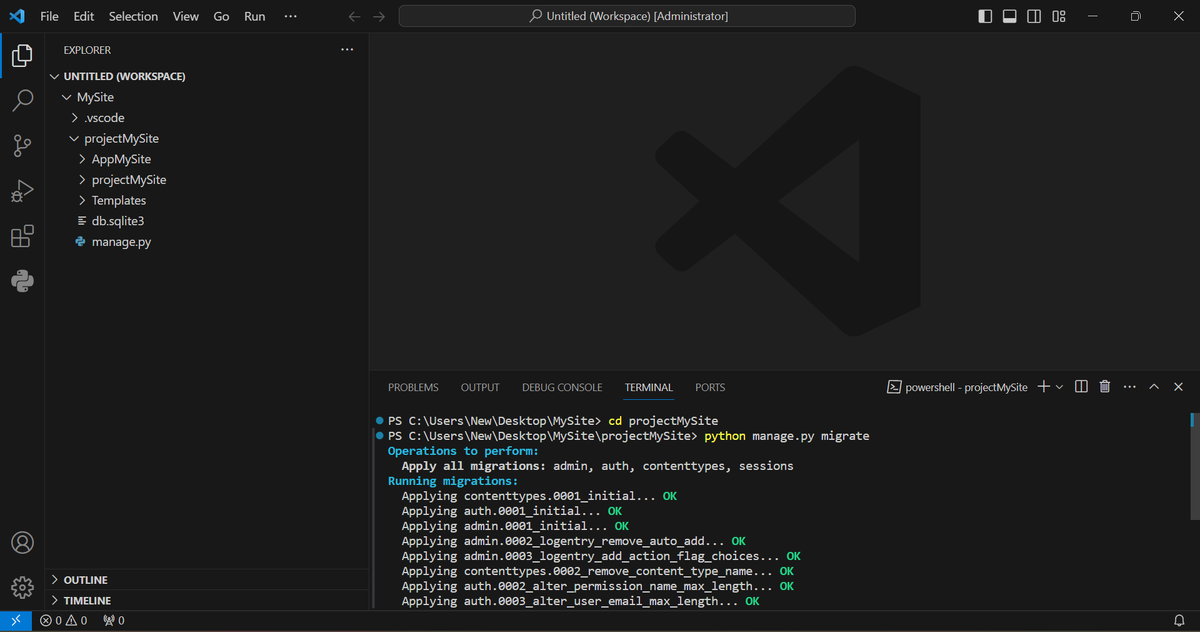Open the Search view in activity bar
The image size is (1200, 632).
[22, 101]
